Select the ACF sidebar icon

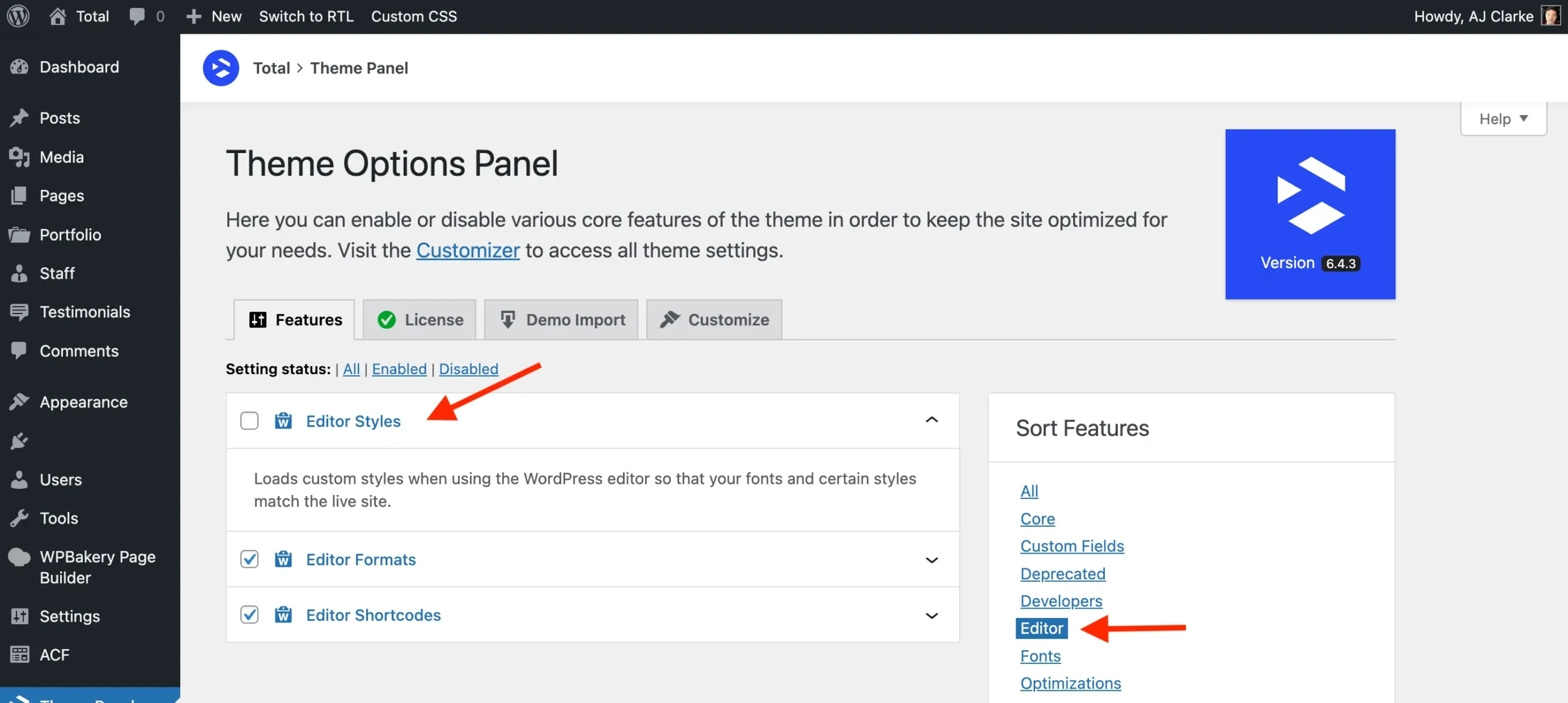pos(20,654)
